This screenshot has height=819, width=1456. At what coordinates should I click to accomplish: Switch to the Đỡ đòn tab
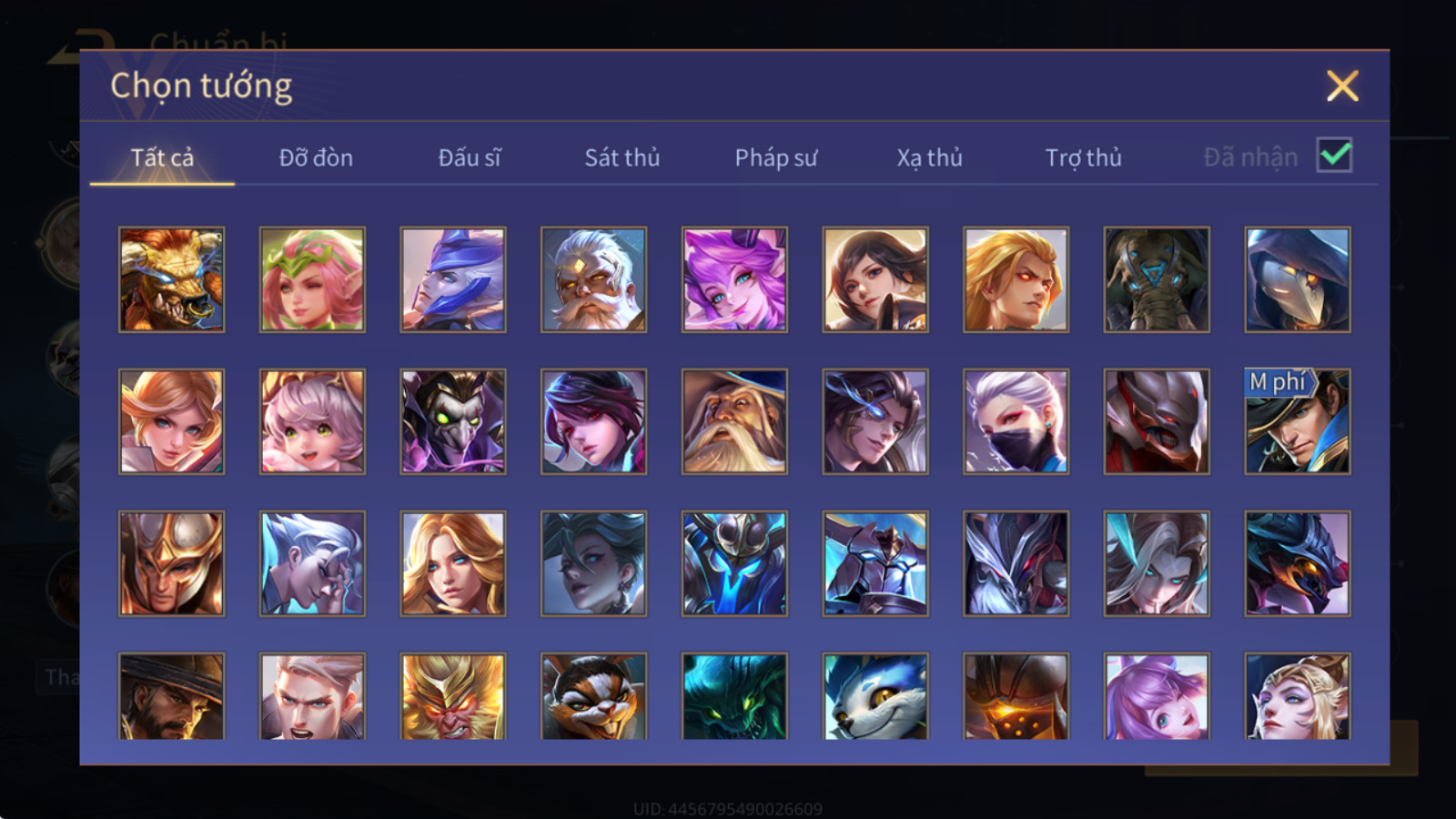point(316,157)
